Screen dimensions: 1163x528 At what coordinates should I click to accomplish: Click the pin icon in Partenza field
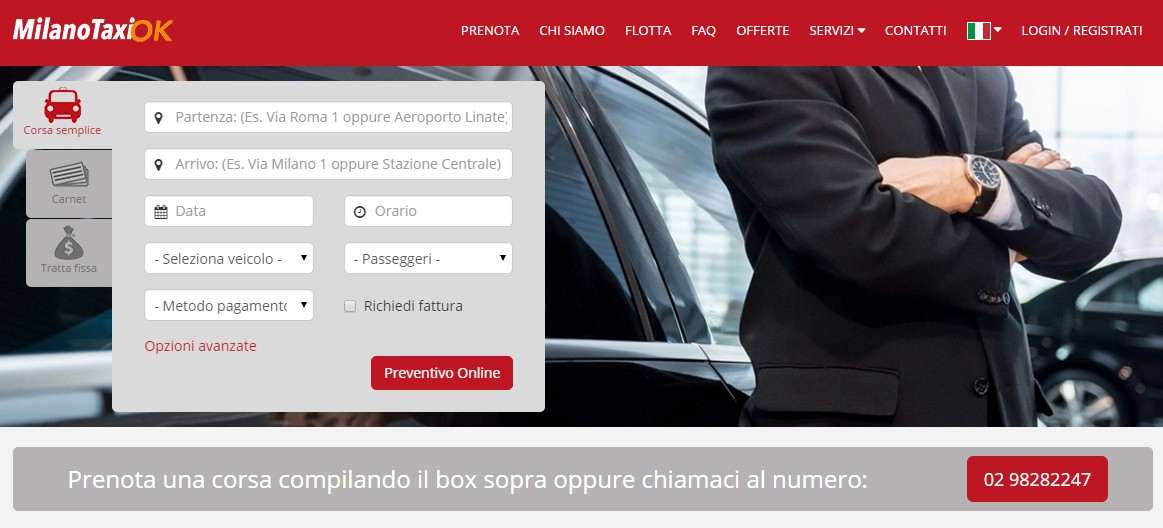point(158,118)
